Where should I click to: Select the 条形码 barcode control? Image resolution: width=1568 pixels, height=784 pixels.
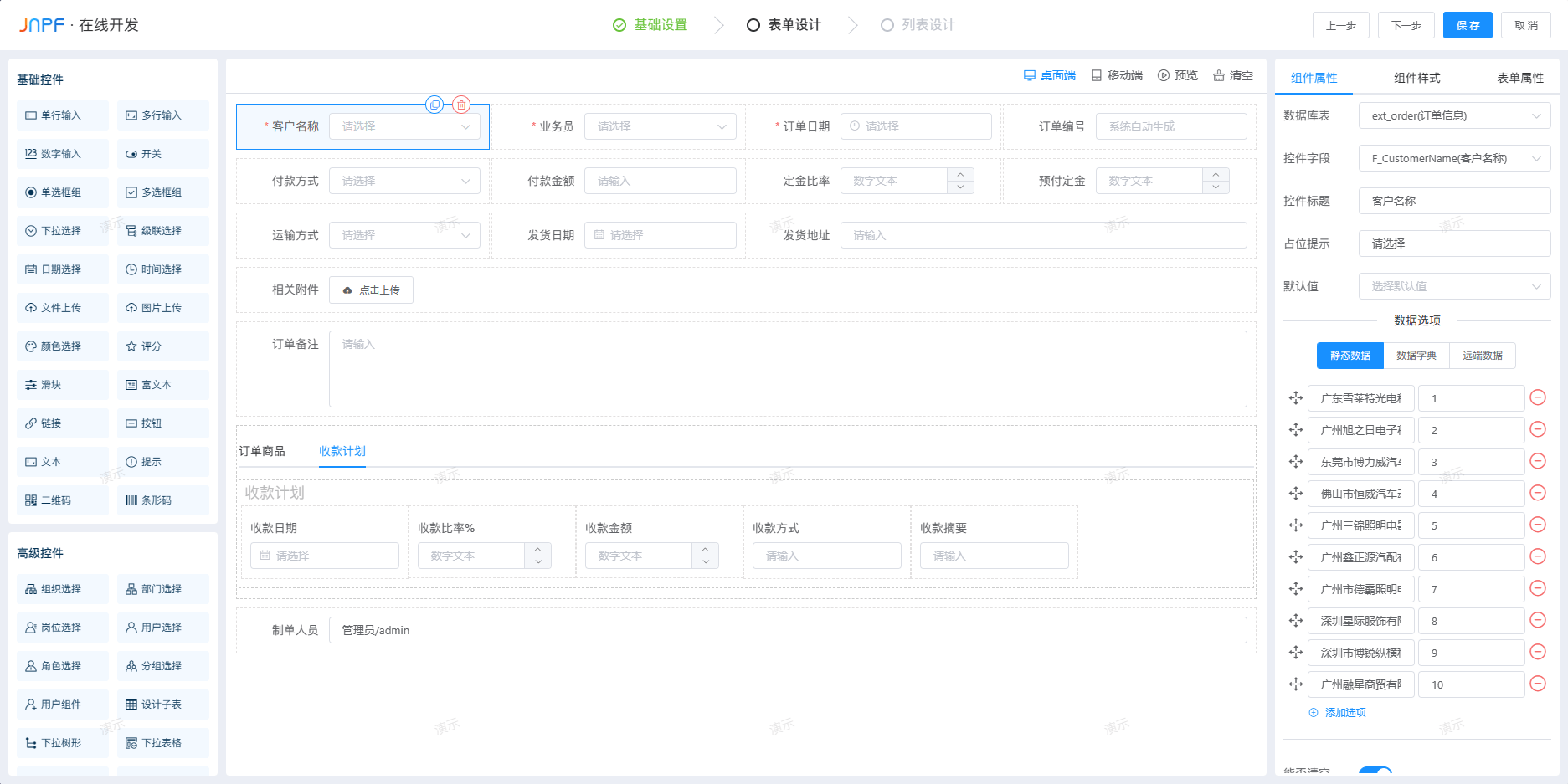[163, 500]
